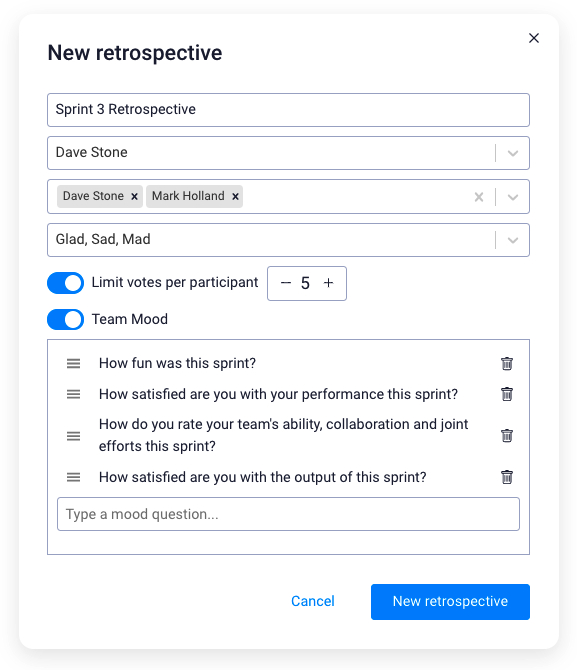Viewport: 577px width, 670px height.
Task: Remove Dave Stone from participants
Action: [x=134, y=197]
